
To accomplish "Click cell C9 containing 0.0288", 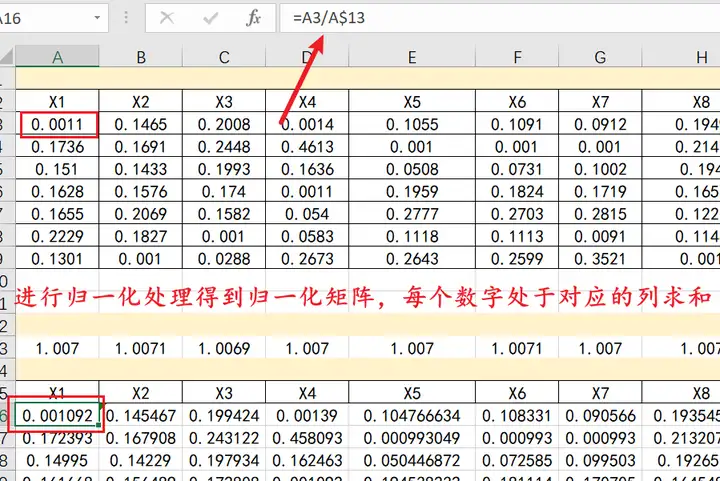I will click(224, 259).
